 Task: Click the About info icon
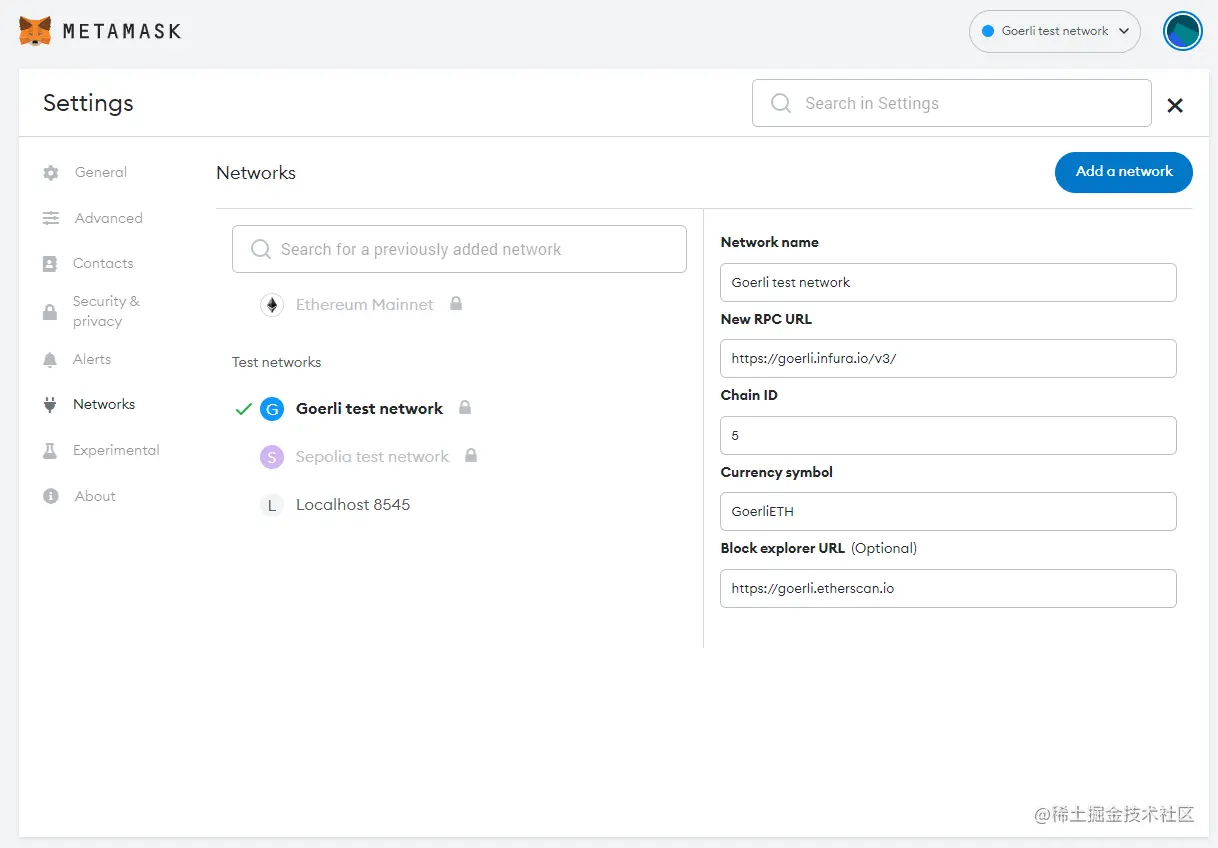51,496
